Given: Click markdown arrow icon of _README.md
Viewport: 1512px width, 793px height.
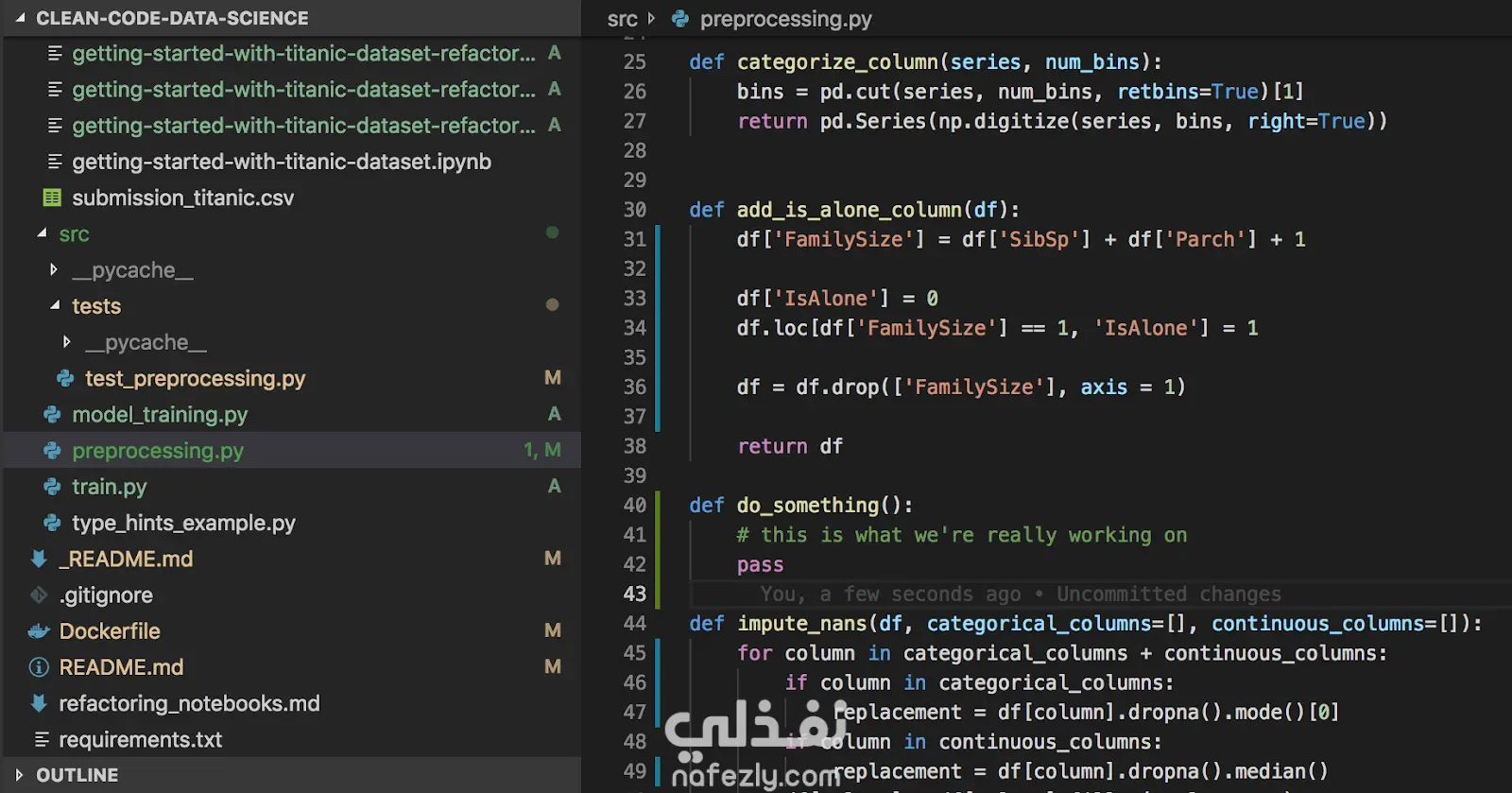Looking at the screenshot, I should point(39,559).
